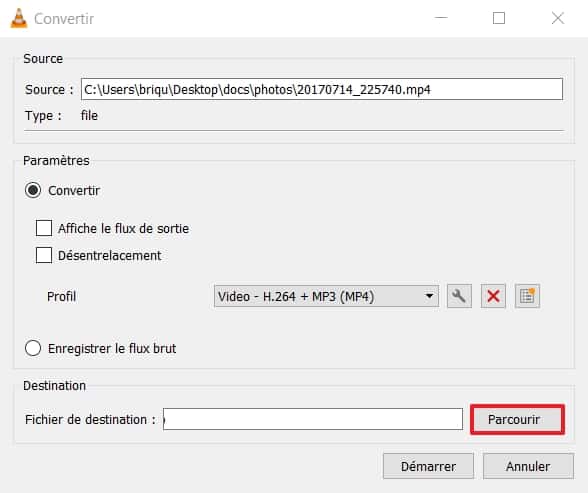Image resolution: width=588 pixels, height=493 pixels.
Task: Open the Profil dropdown list
Action: (x=326, y=296)
